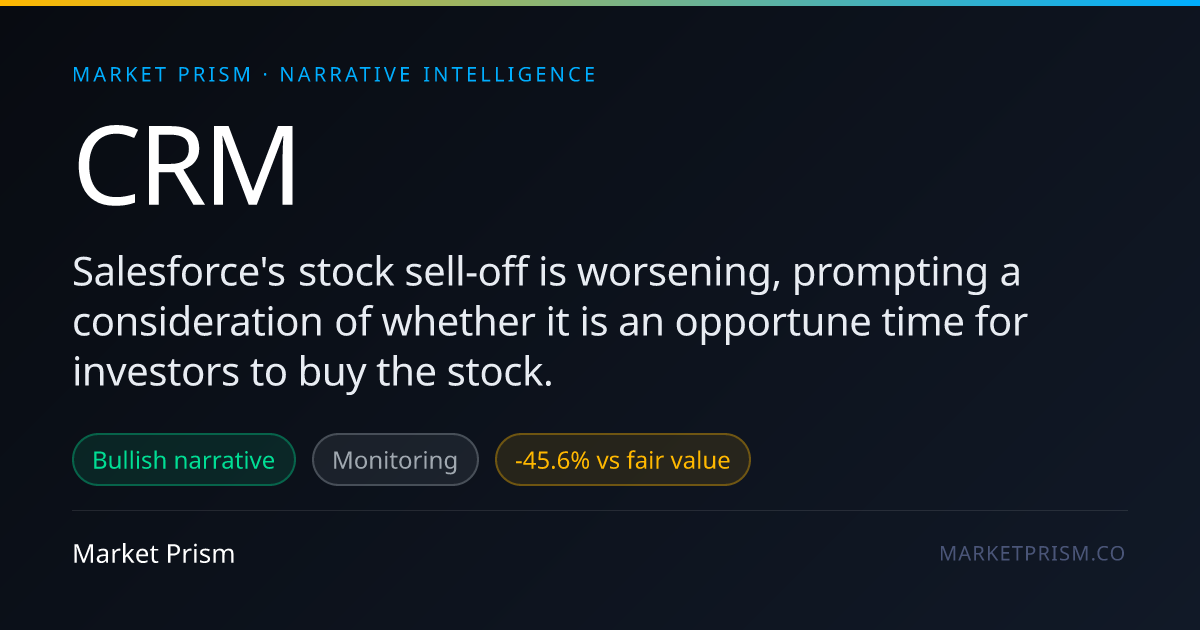Select the NARRATIVE INTELLIGENCE header text
Viewport: 1200px width, 630px height.
[438, 75]
